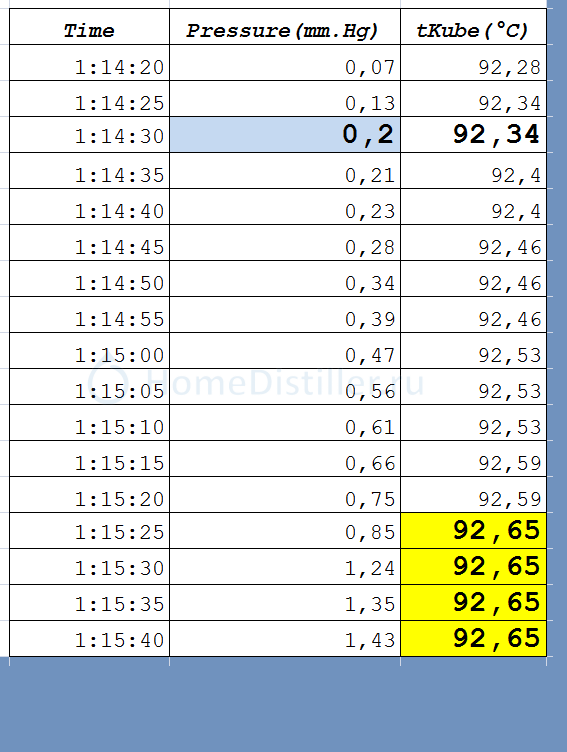Select the tKube (°C) header cell

[473, 27]
